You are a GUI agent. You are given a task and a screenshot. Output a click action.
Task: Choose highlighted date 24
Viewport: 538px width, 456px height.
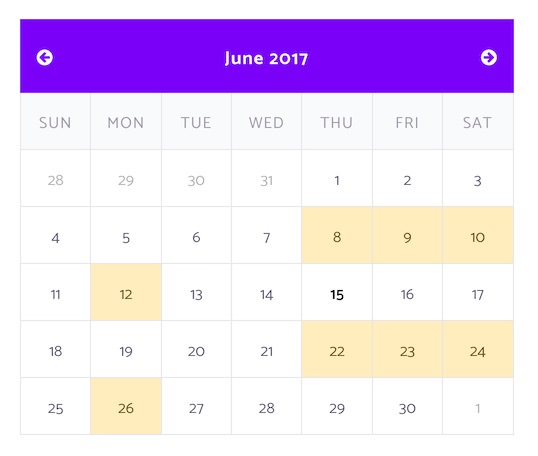point(478,349)
